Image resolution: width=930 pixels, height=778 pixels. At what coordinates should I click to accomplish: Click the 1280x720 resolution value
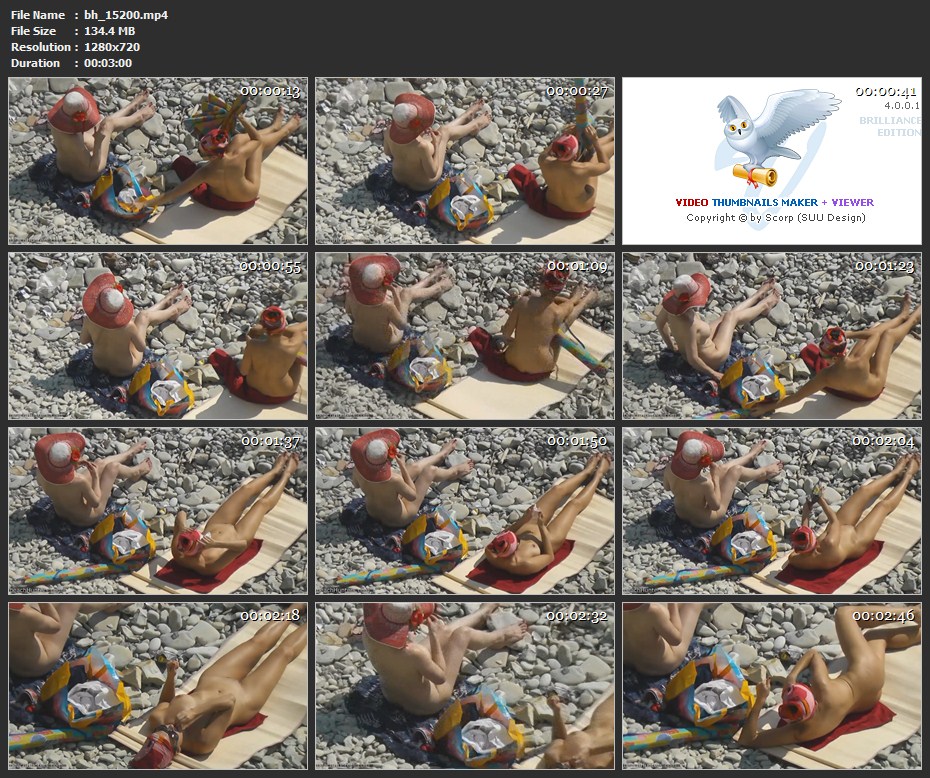(x=112, y=47)
